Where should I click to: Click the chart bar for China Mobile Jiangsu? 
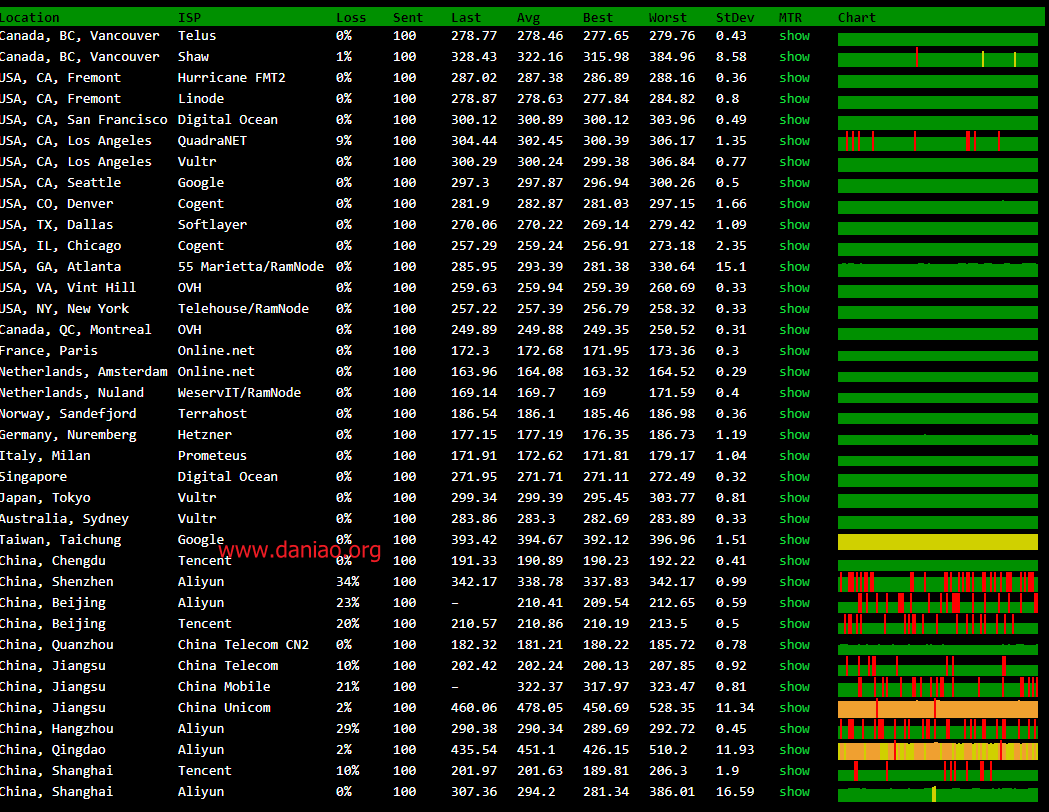click(x=937, y=688)
